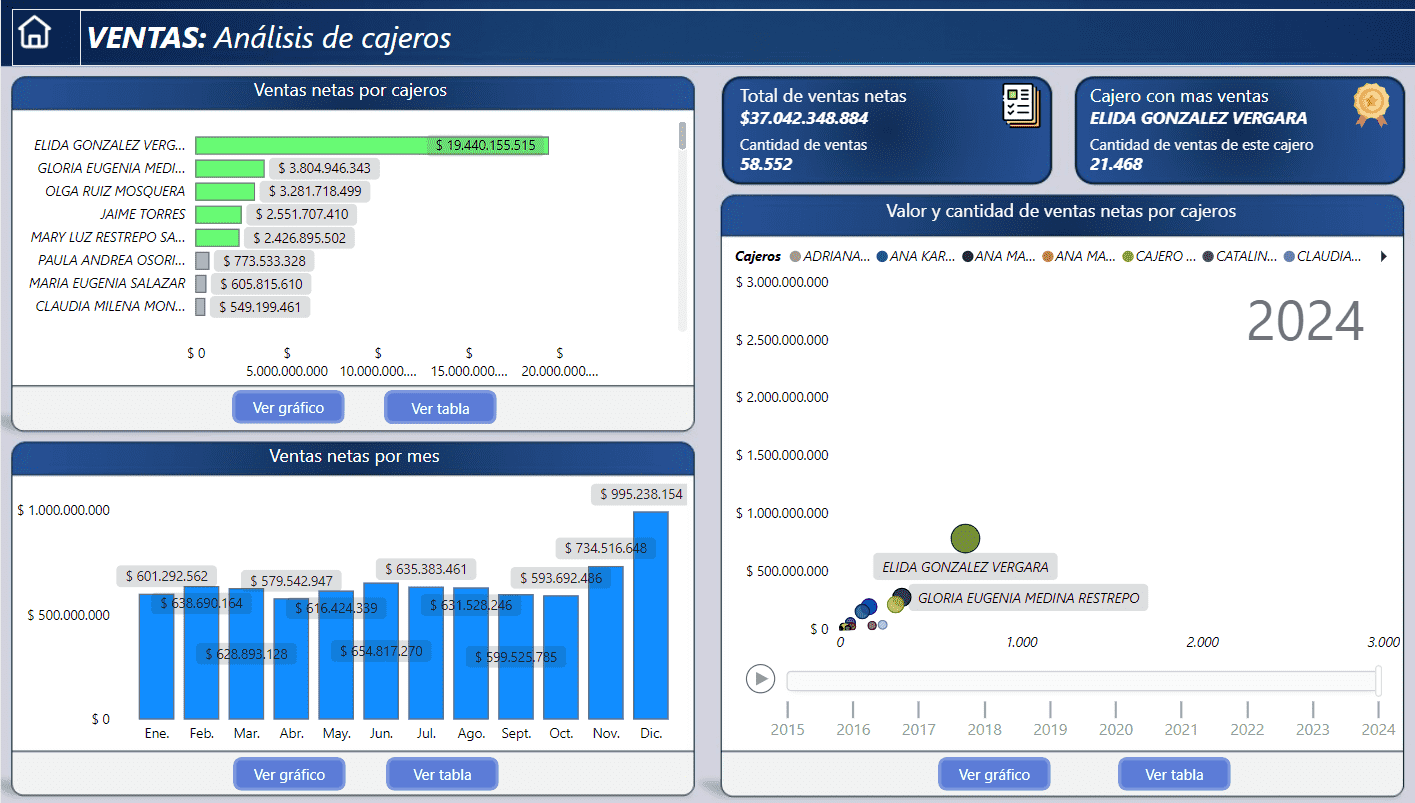Click the $ 19.440.155.515 data label
The height and width of the screenshot is (803, 1415).
[486, 145]
